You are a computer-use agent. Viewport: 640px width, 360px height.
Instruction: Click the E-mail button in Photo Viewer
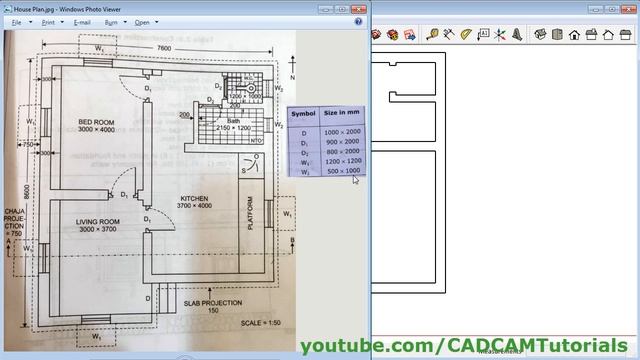(x=82, y=22)
